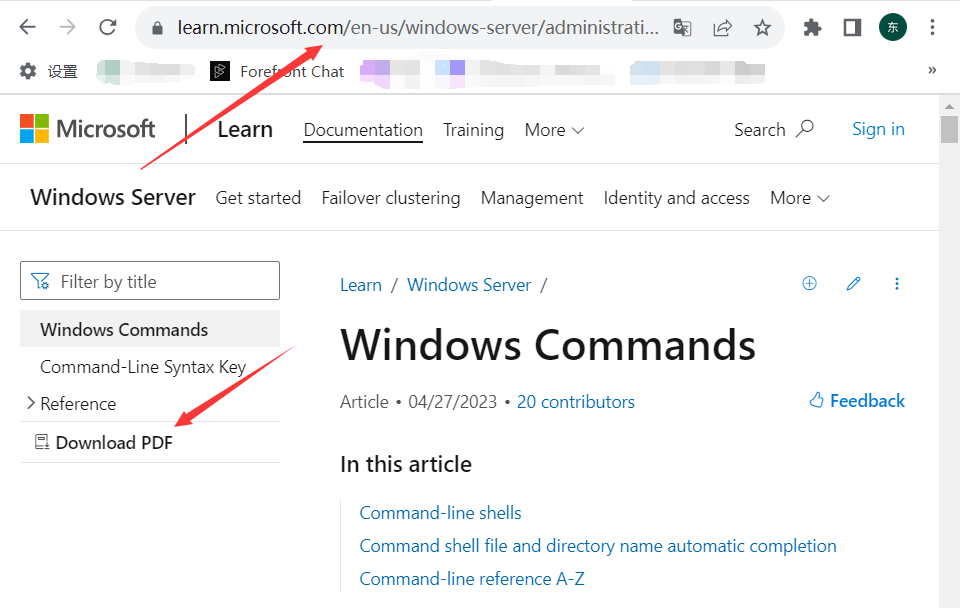The height and width of the screenshot is (608, 960).
Task: Open the Google Translate page icon
Action: (x=682, y=28)
